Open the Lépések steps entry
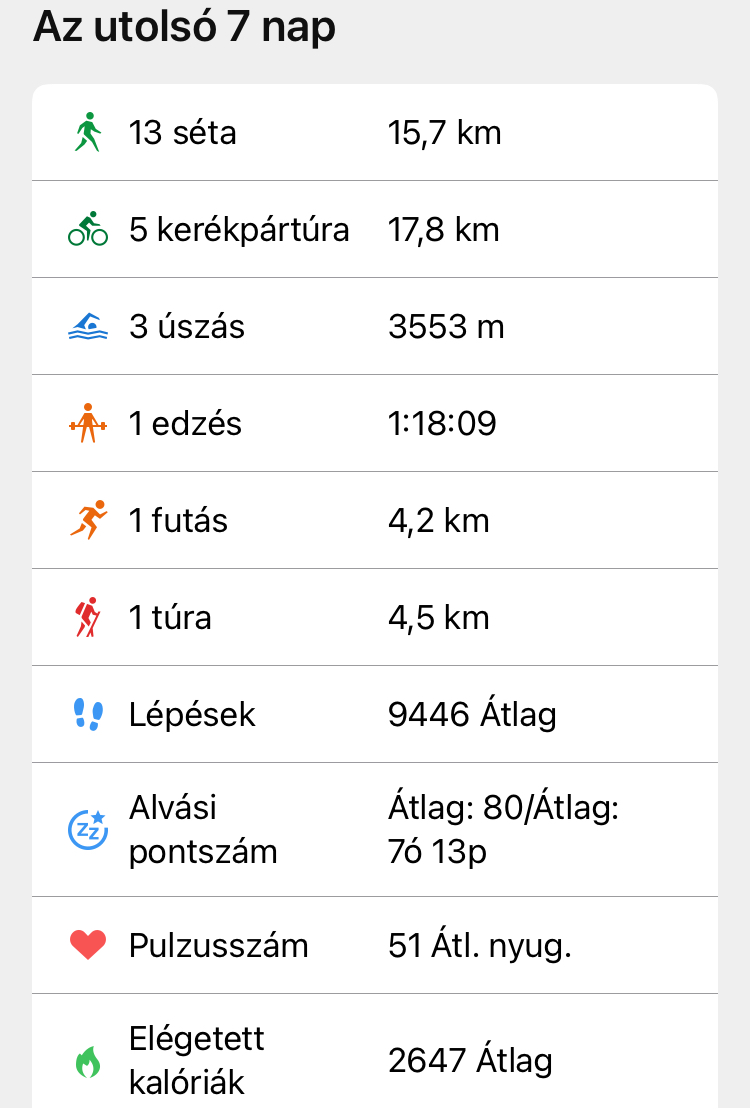Viewport: 750px width, 1118px height. click(x=192, y=715)
